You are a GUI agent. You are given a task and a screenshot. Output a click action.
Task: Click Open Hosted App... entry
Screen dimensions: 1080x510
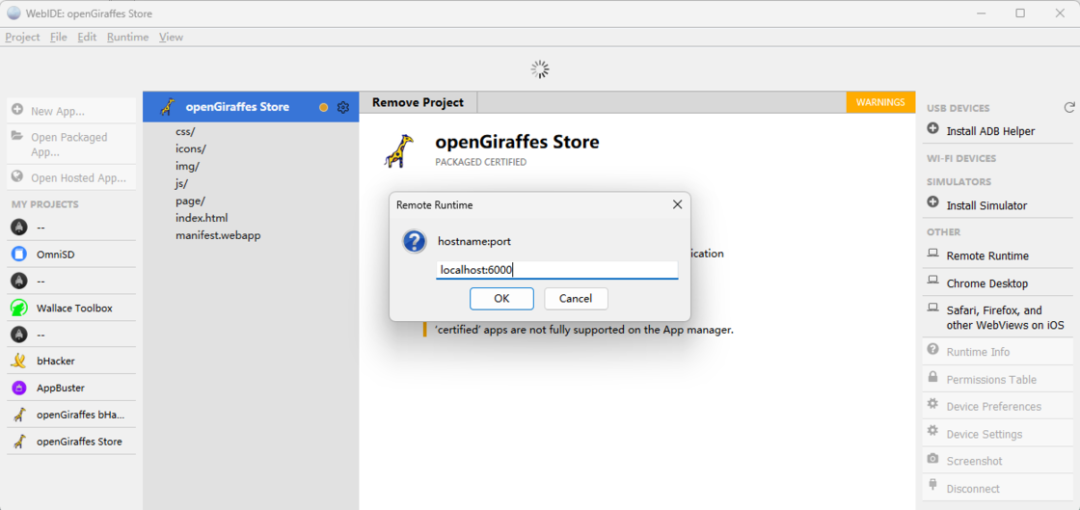[72, 178]
